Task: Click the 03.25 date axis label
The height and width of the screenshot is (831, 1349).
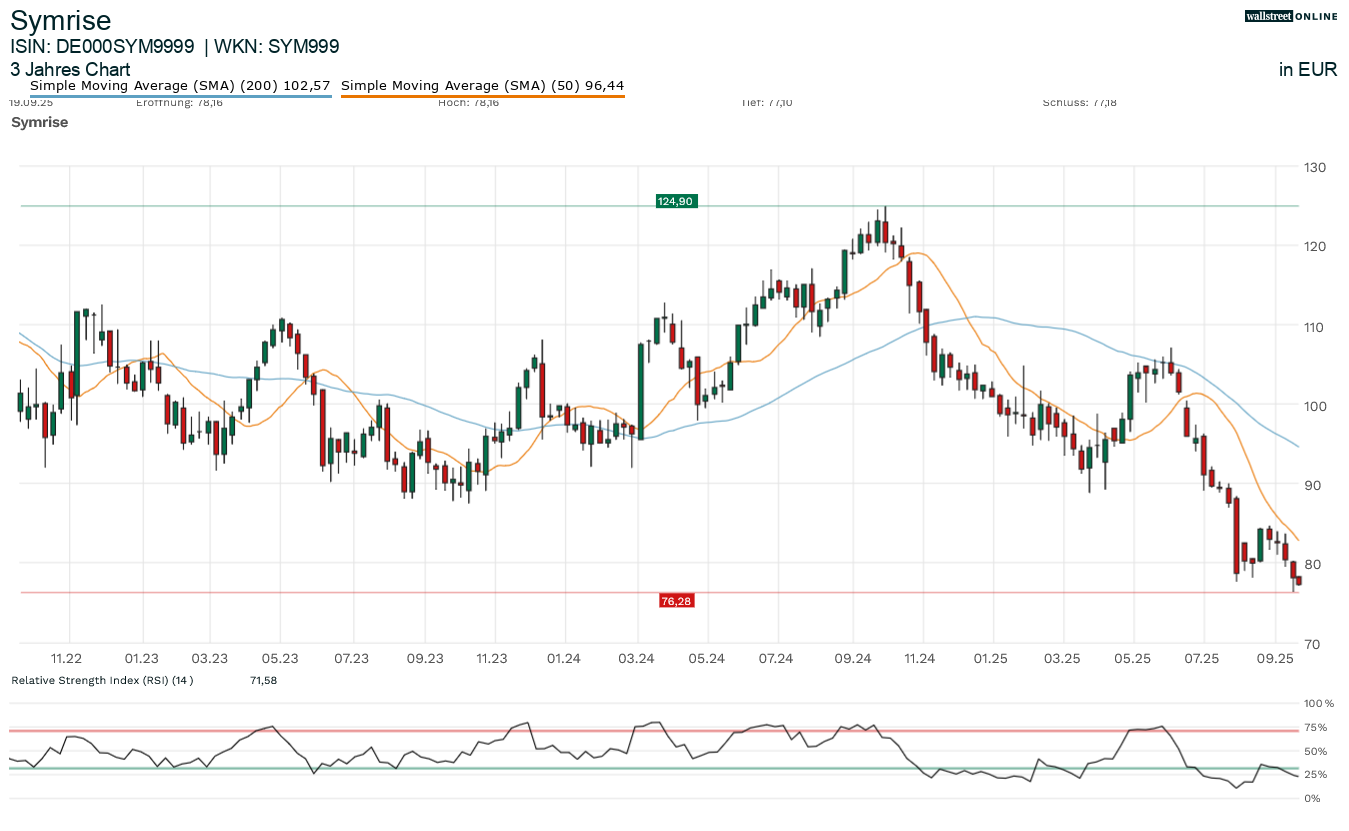Action: click(x=1062, y=658)
